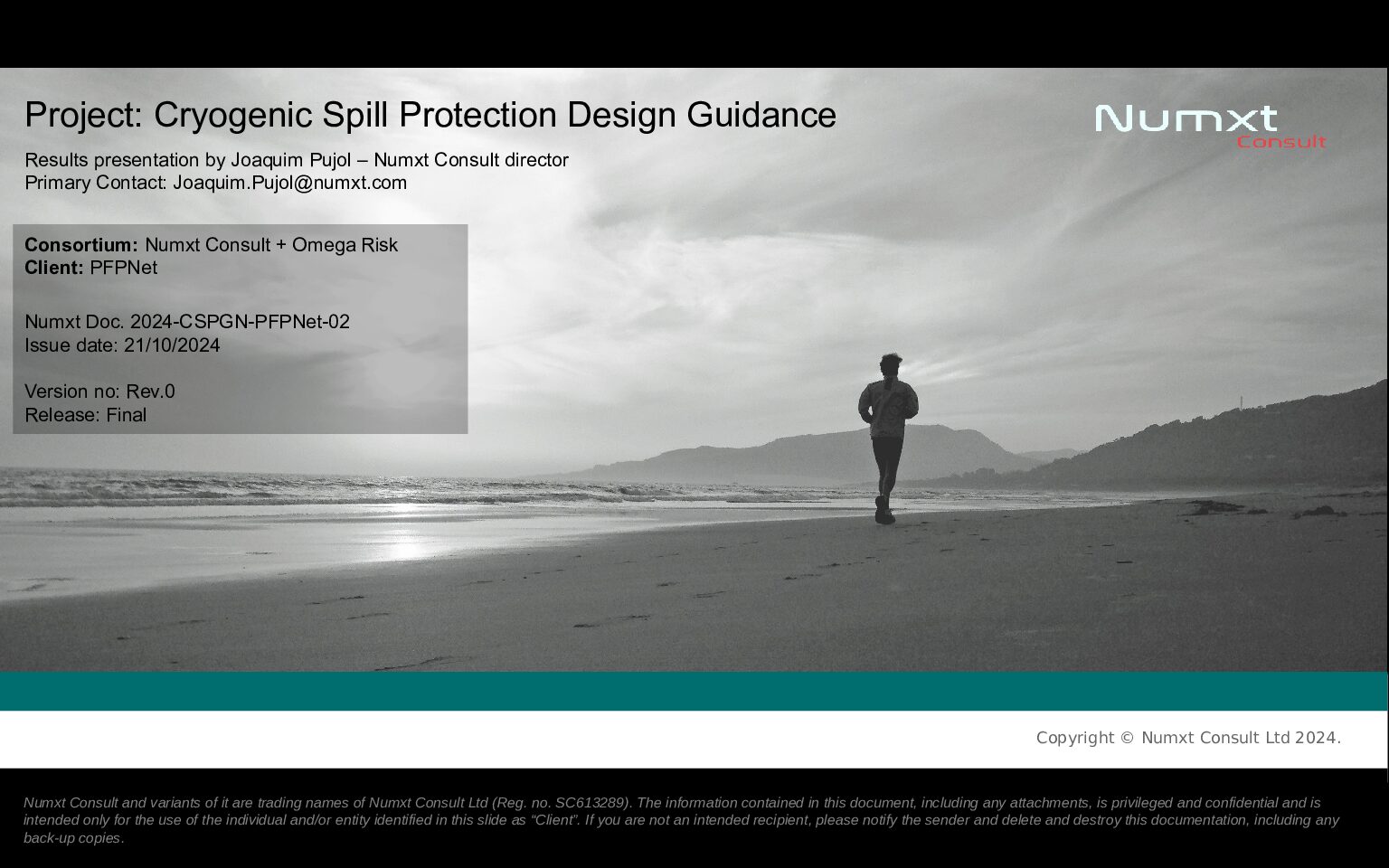The width and height of the screenshot is (1389, 868).
Task: Select the Copyright Numxt Consult Ltd 2024 text
Action: [x=1187, y=738]
